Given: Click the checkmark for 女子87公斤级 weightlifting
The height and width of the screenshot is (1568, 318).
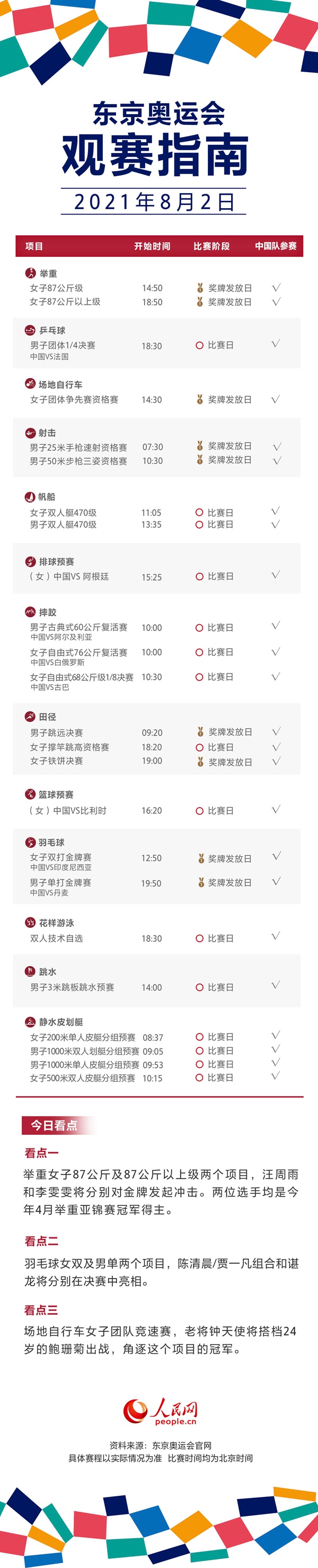Looking at the screenshot, I should point(276,287).
